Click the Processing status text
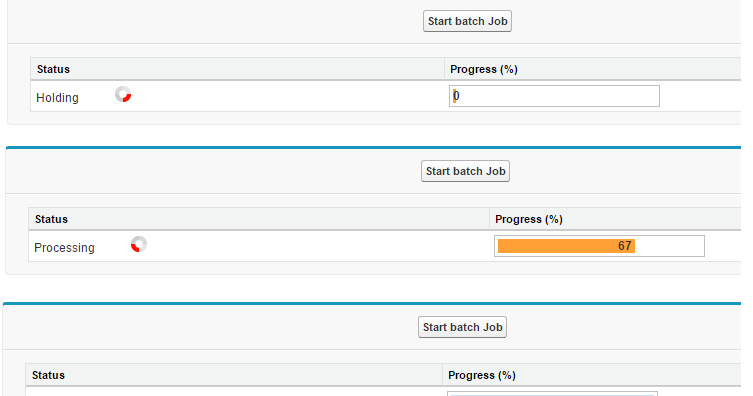 click(x=64, y=248)
